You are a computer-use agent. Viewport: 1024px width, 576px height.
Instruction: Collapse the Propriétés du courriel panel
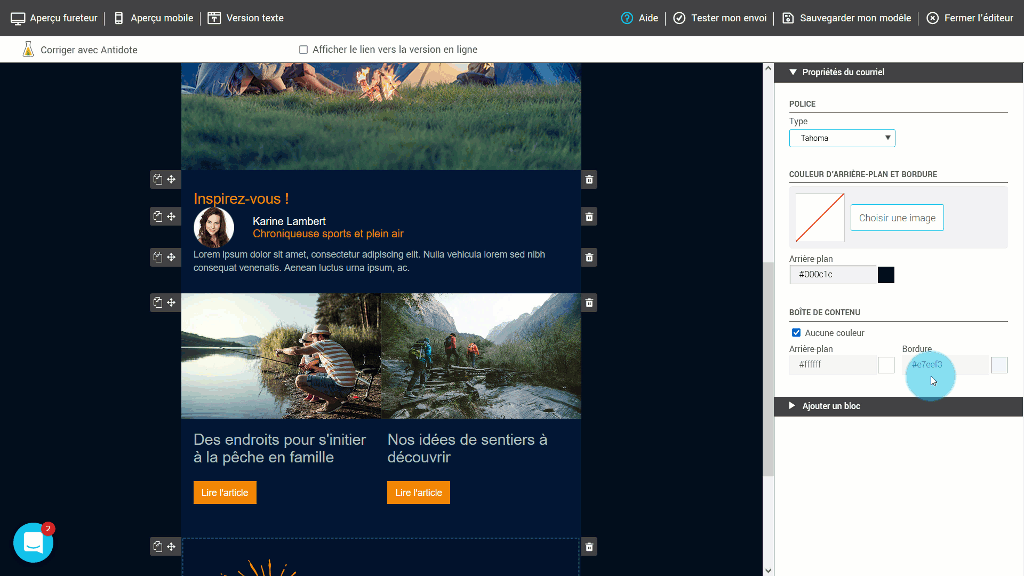(x=793, y=71)
